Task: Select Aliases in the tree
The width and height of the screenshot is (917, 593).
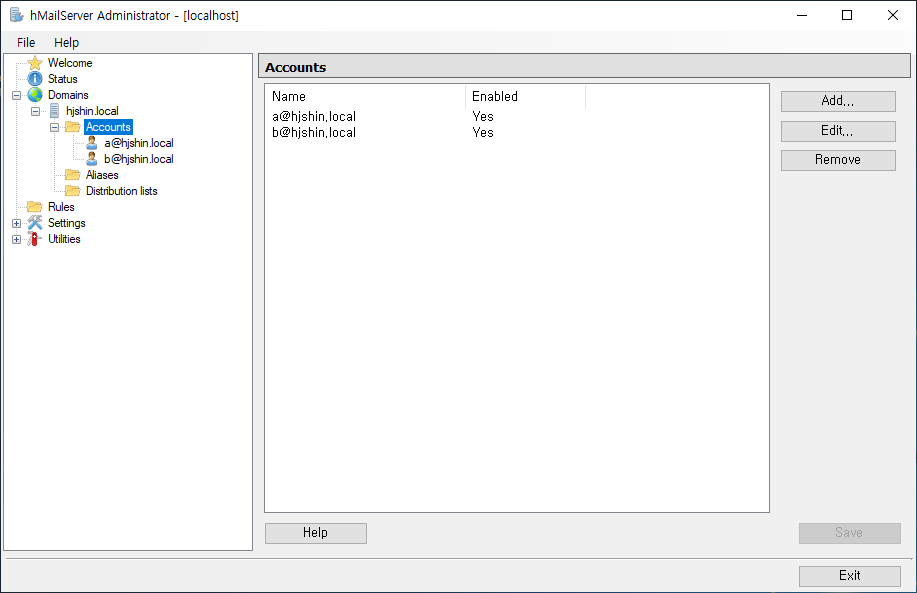Action: coord(102,175)
